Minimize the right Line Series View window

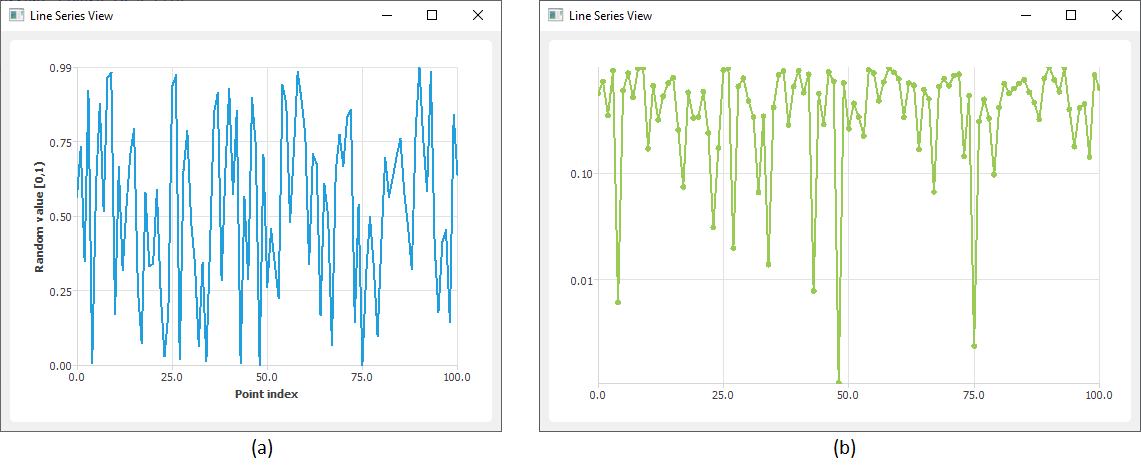[x=1026, y=15]
